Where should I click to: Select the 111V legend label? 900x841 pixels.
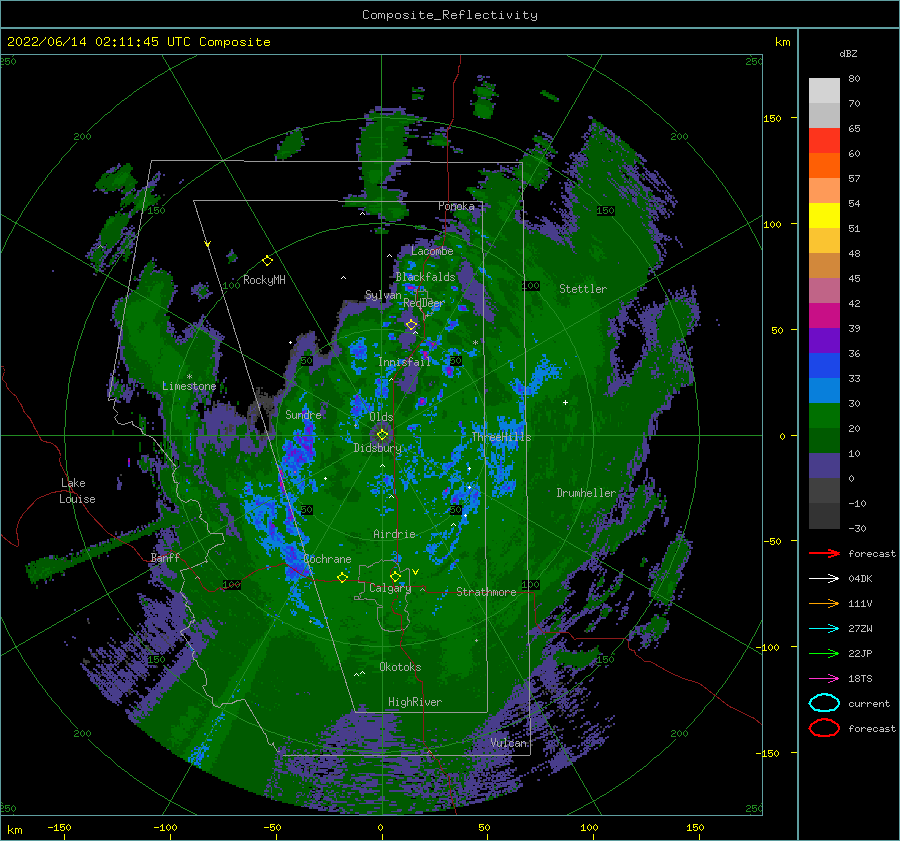coord(860,603)
